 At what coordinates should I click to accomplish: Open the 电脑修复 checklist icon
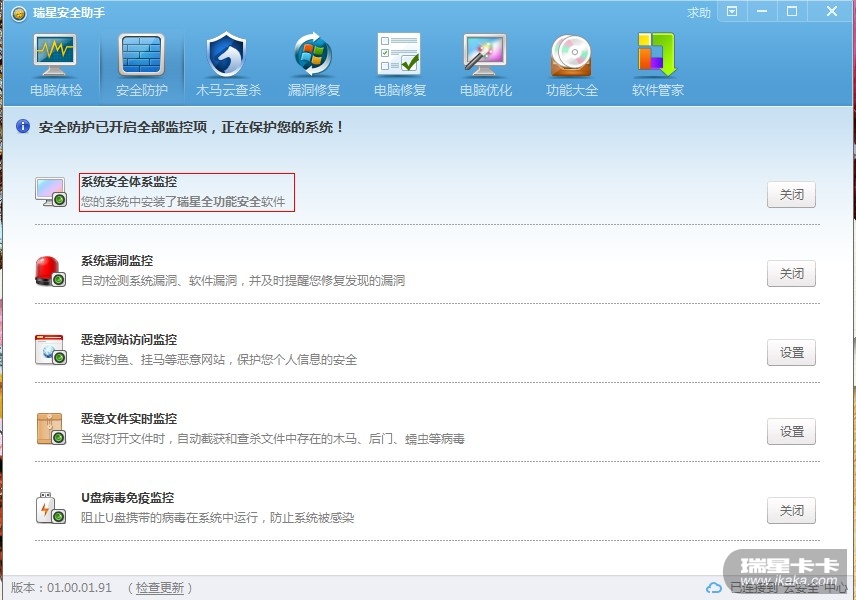[399, 54]
